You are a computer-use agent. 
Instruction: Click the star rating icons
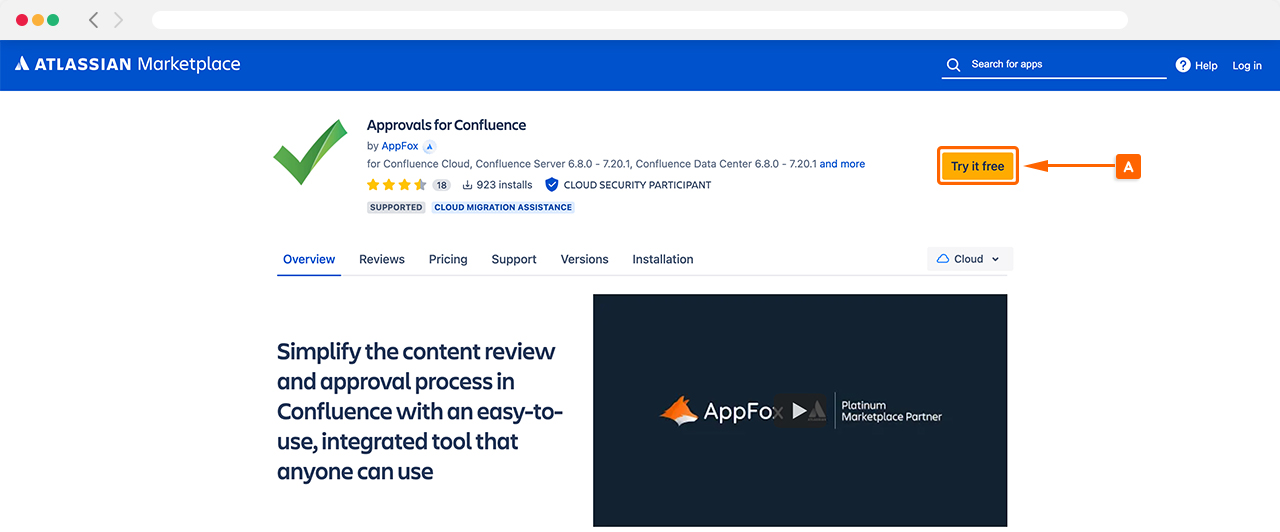(396, 185)
